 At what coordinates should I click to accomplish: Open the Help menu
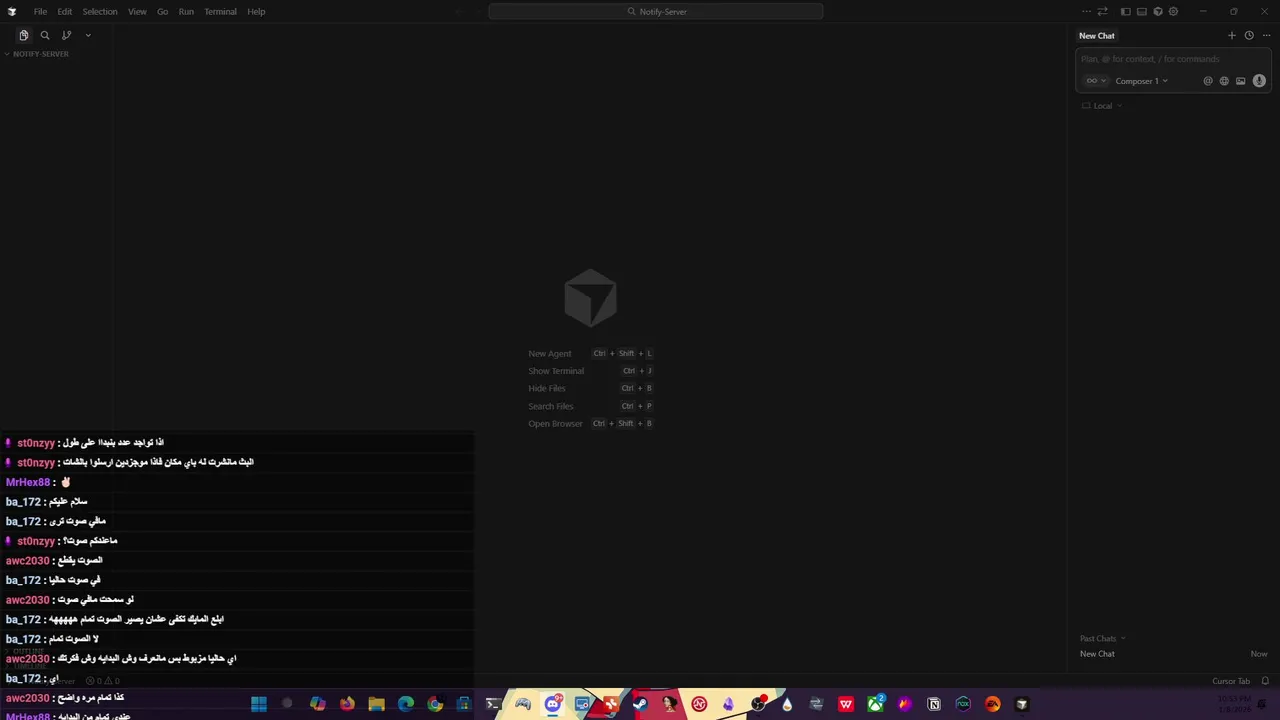[256, 11]
